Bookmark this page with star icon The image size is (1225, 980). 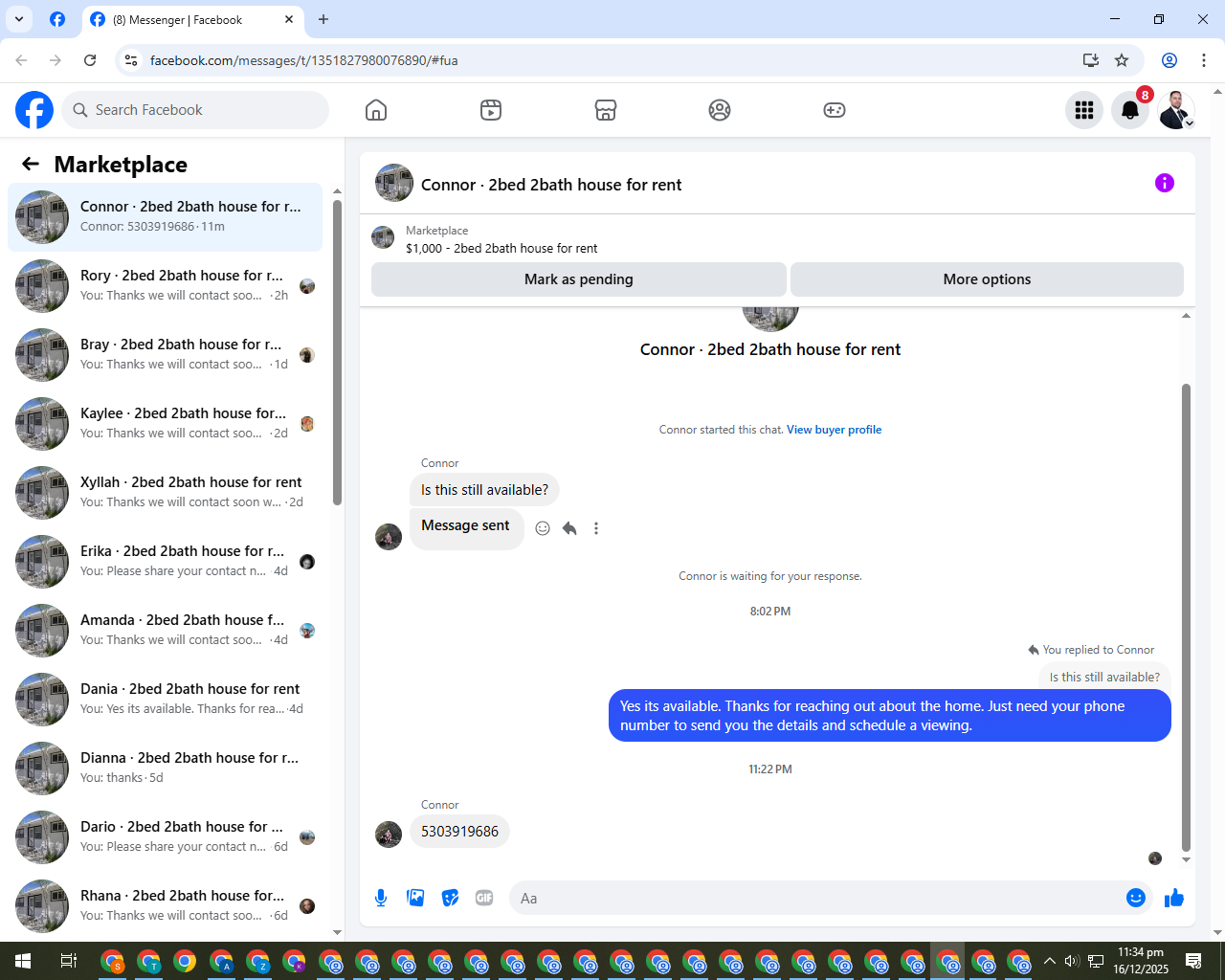[x=1122, y=60]
